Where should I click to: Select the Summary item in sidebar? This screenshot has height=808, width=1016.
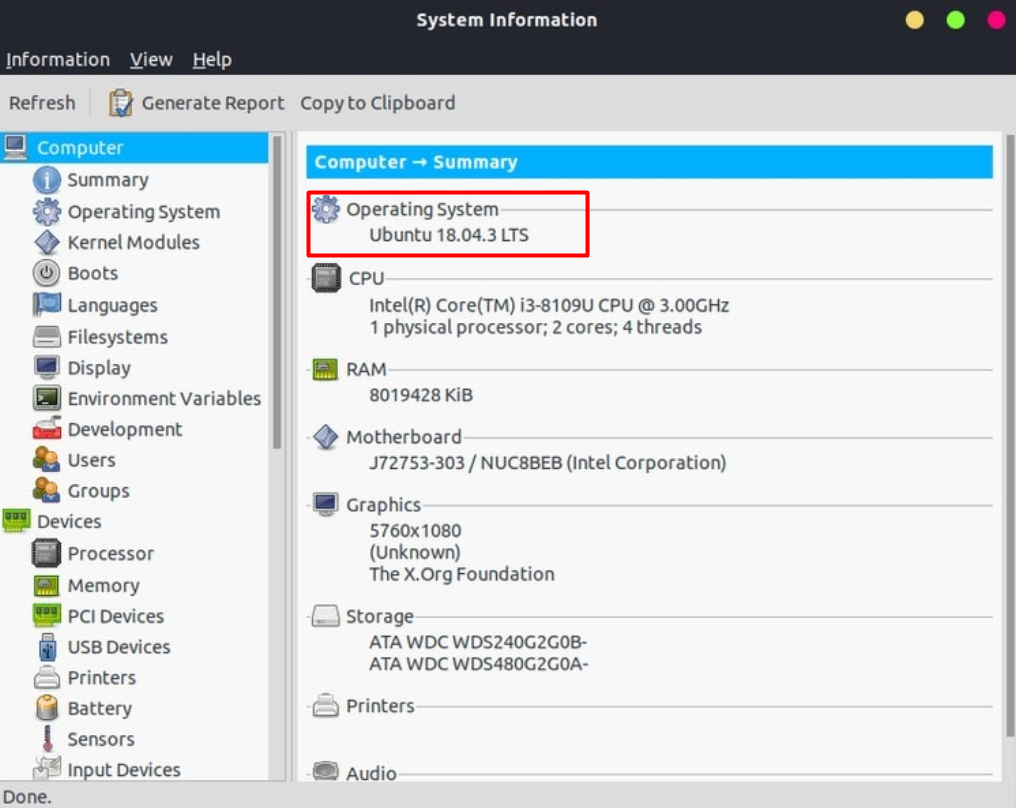tap(107, 180)
